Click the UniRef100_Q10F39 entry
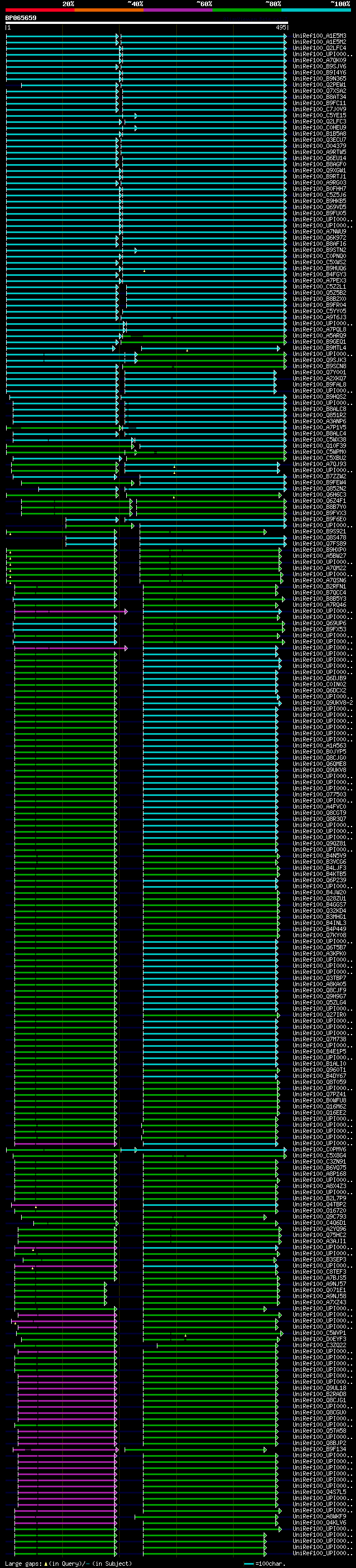 coord(319,446)
